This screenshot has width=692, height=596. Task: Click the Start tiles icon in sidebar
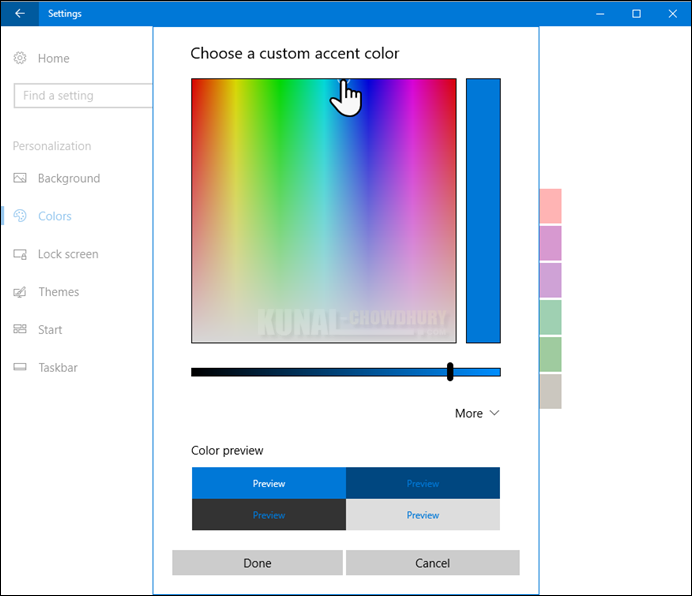coord(20,329)
